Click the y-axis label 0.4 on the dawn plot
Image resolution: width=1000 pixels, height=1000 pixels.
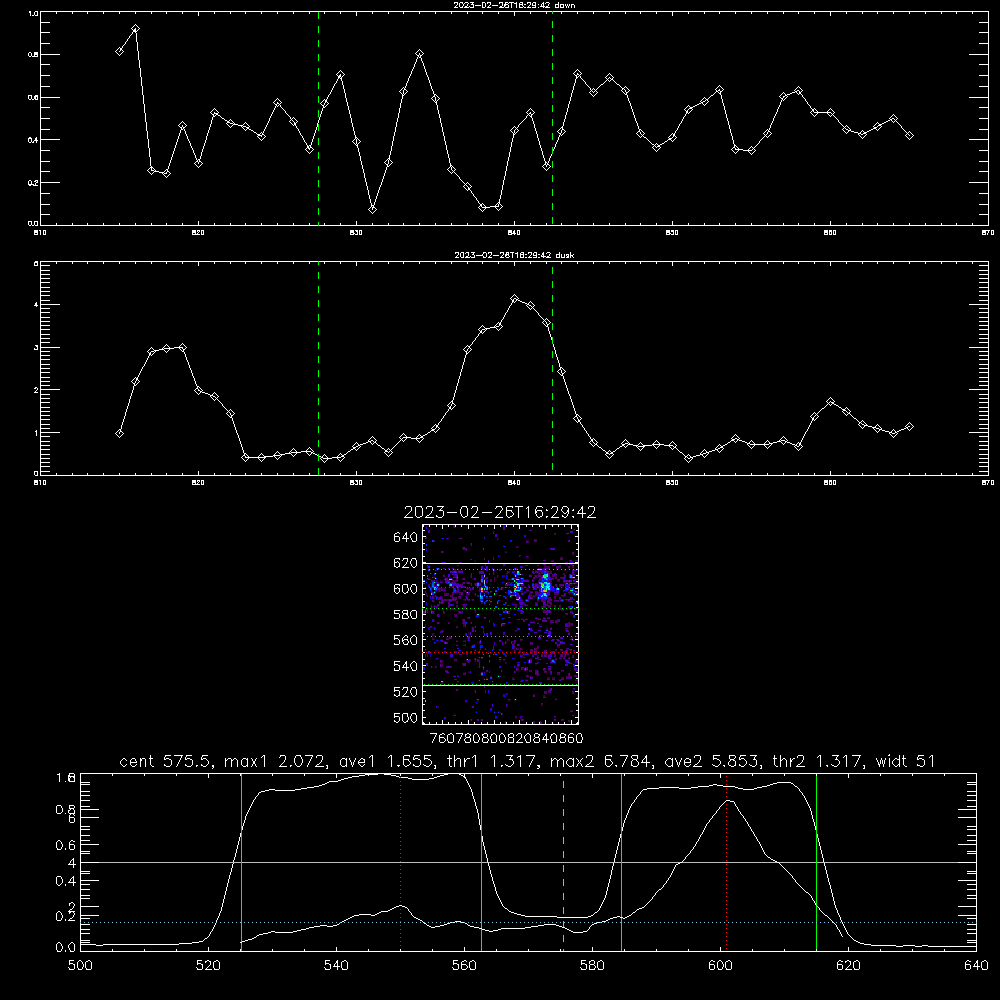[33, 140]
